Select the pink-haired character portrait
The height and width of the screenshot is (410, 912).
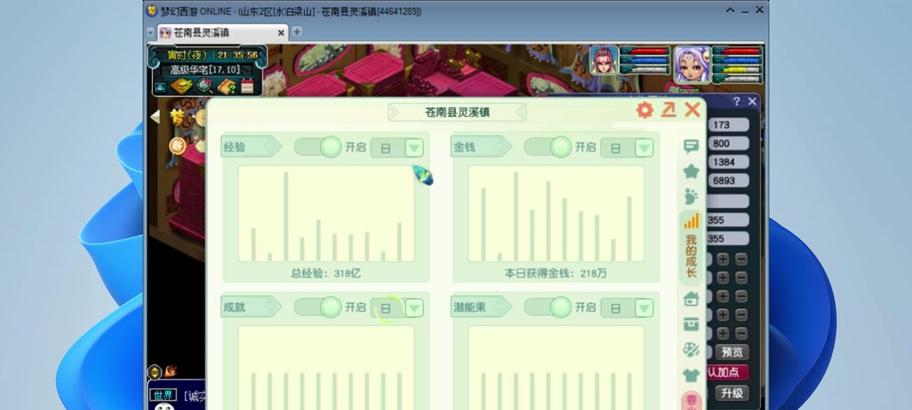click(x=603, y=60)
